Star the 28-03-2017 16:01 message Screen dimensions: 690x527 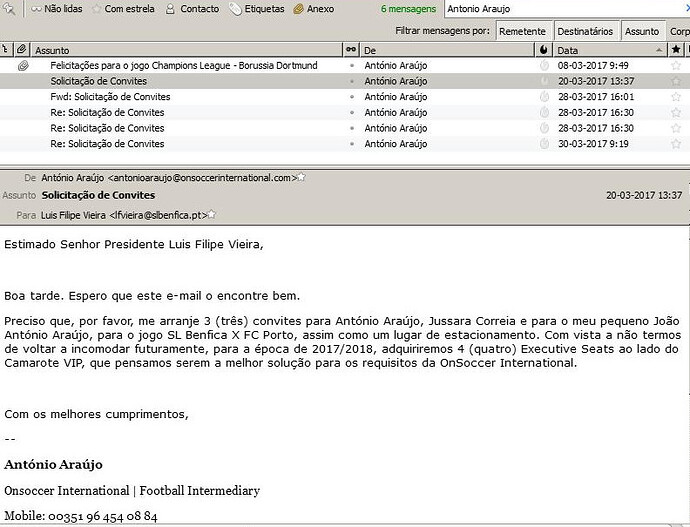click(676, 97)
